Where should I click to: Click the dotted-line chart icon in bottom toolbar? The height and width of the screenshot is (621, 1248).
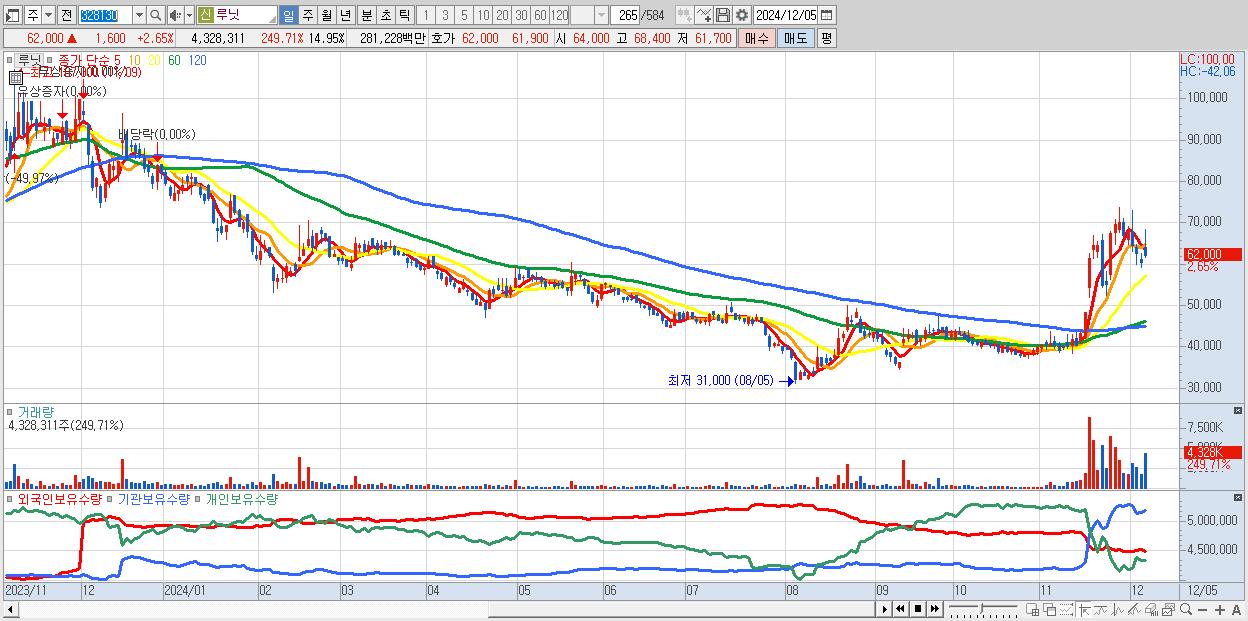[1067, 609]
